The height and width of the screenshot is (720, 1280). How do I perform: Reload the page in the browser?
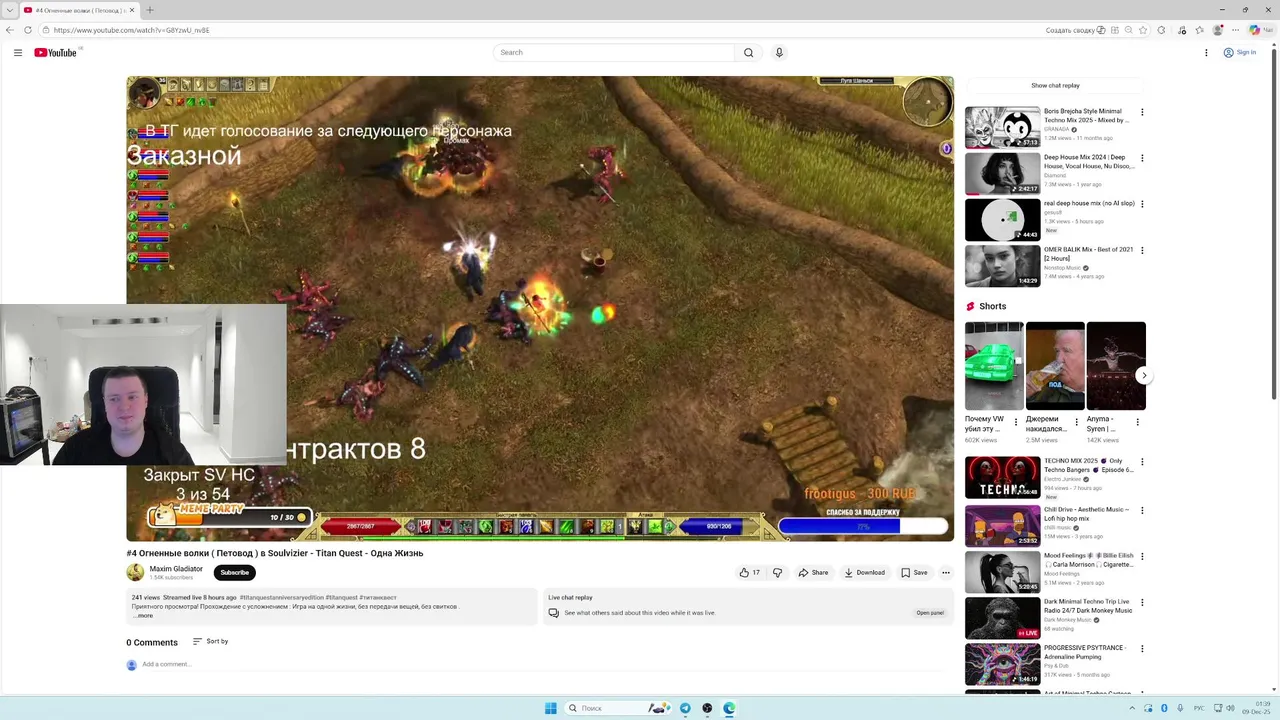(28, 30)
